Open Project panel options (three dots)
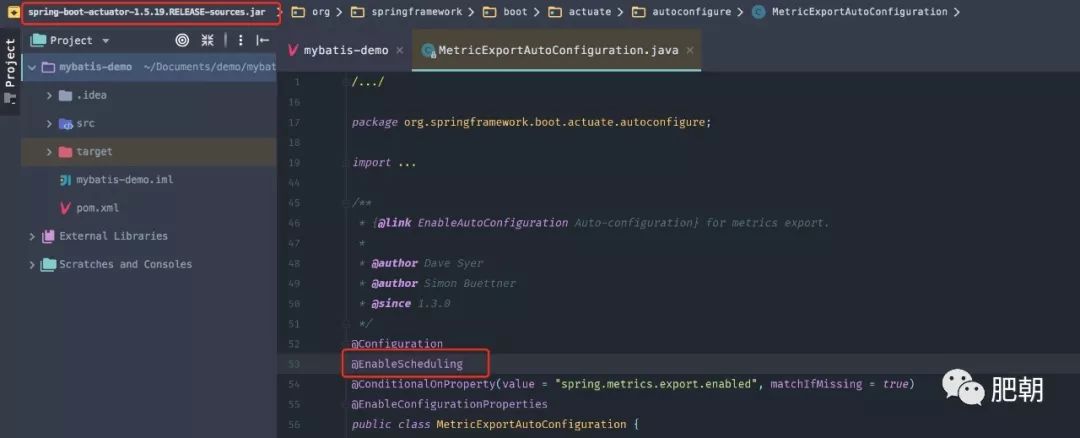 240,41
